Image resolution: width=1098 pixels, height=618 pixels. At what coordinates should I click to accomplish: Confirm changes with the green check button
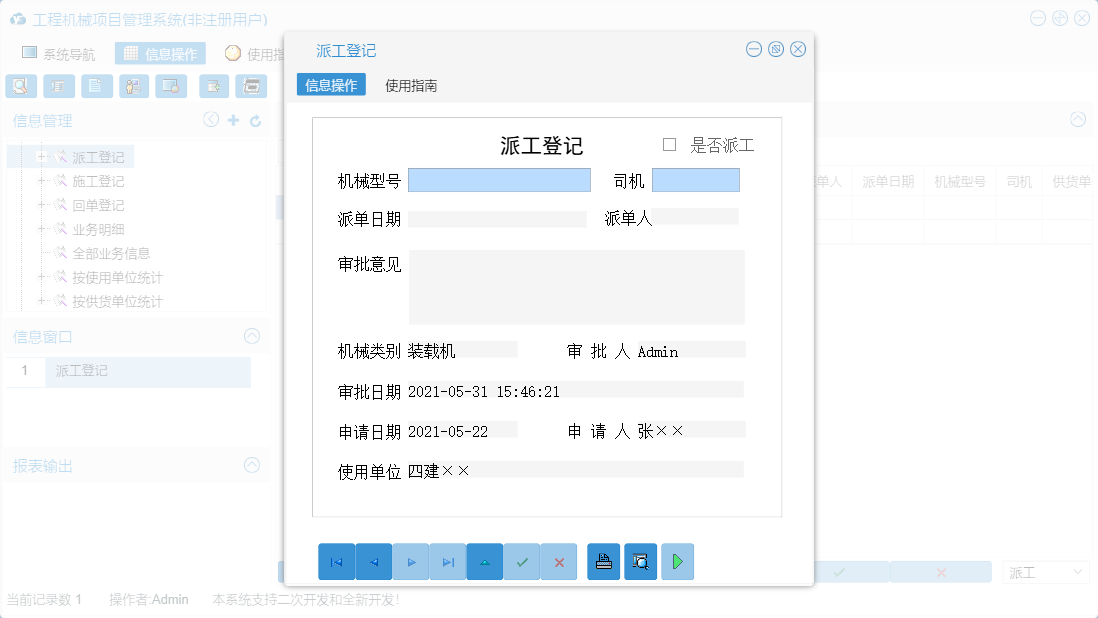[522, 561]
